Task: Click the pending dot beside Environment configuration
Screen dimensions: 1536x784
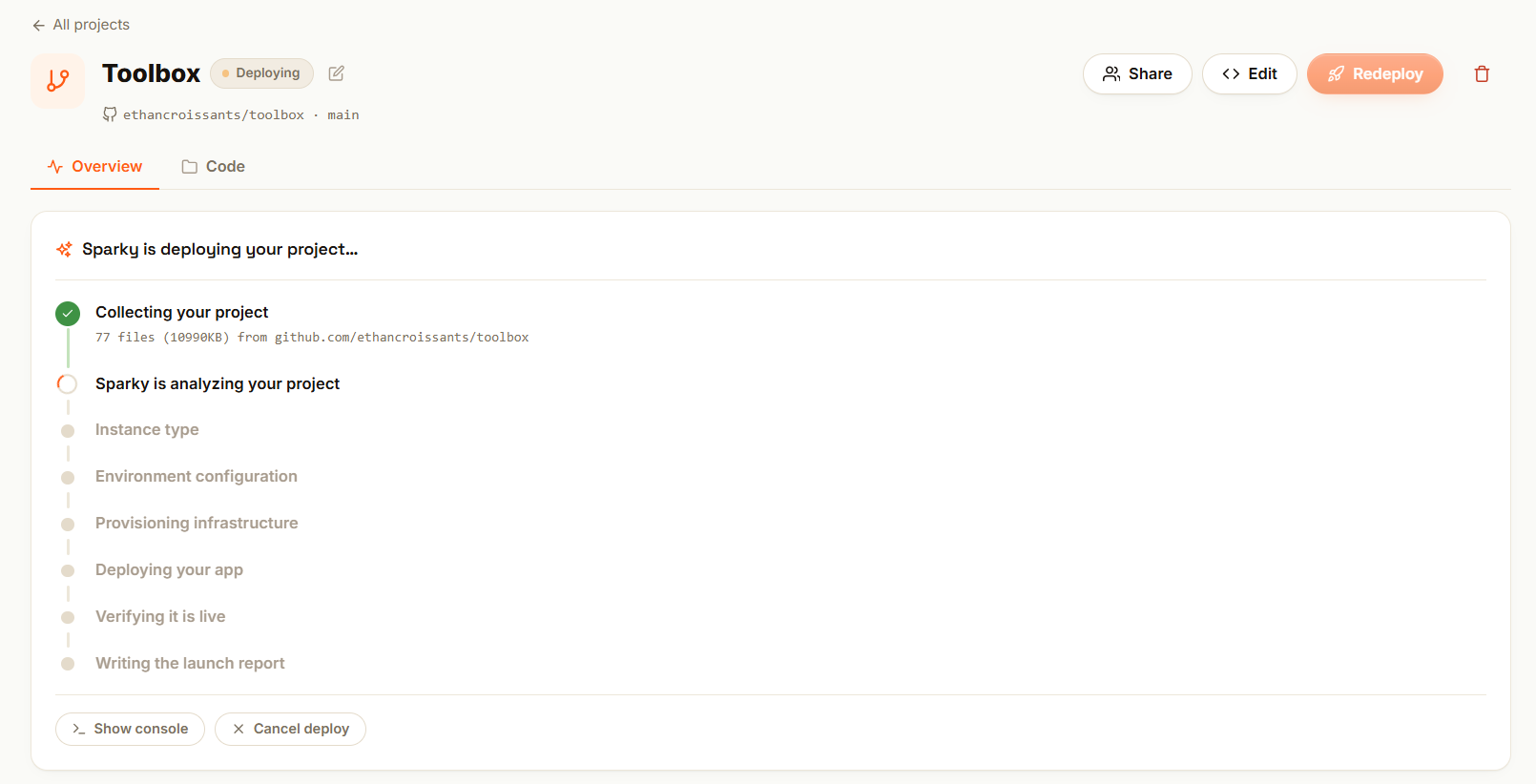Action: [x=68, y=478]
